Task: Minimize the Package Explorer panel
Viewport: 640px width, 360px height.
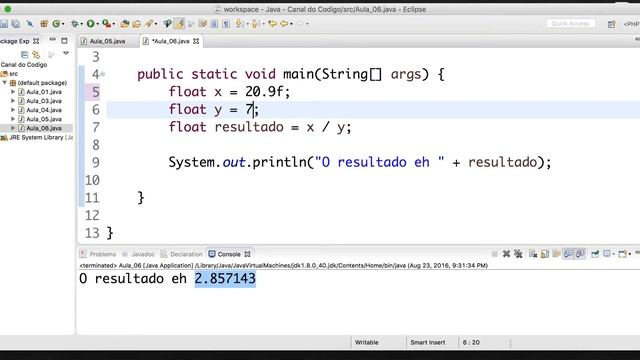Action: point(52,40)
